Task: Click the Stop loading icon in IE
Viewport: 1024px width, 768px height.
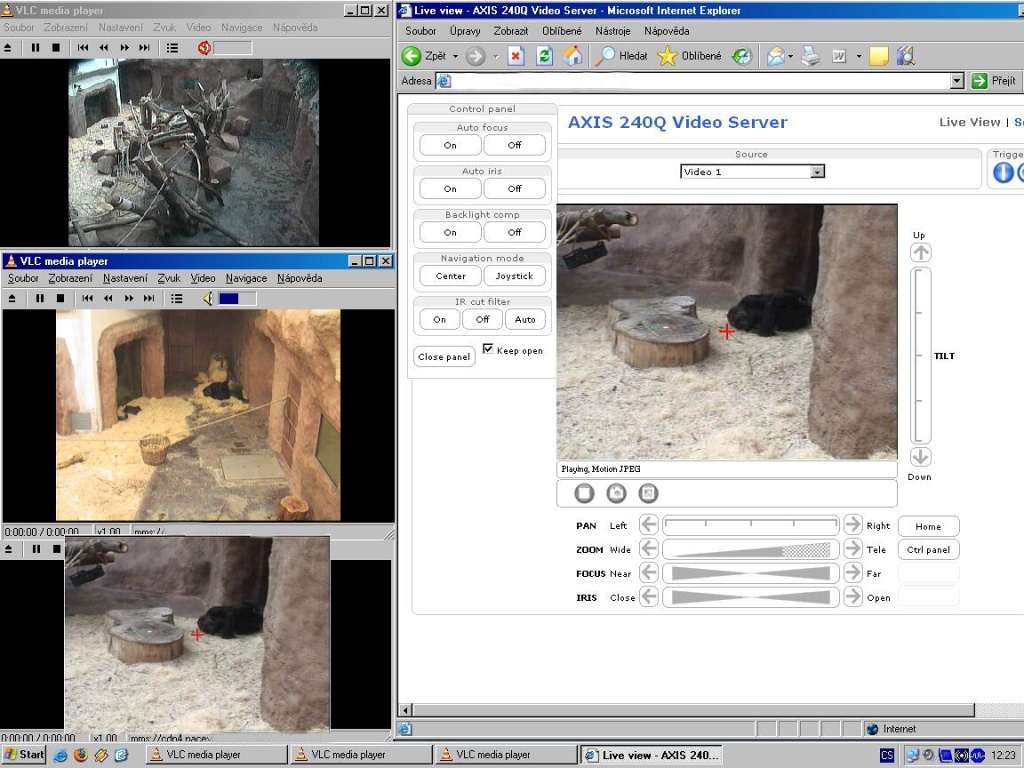Action: tap(516, 56)
